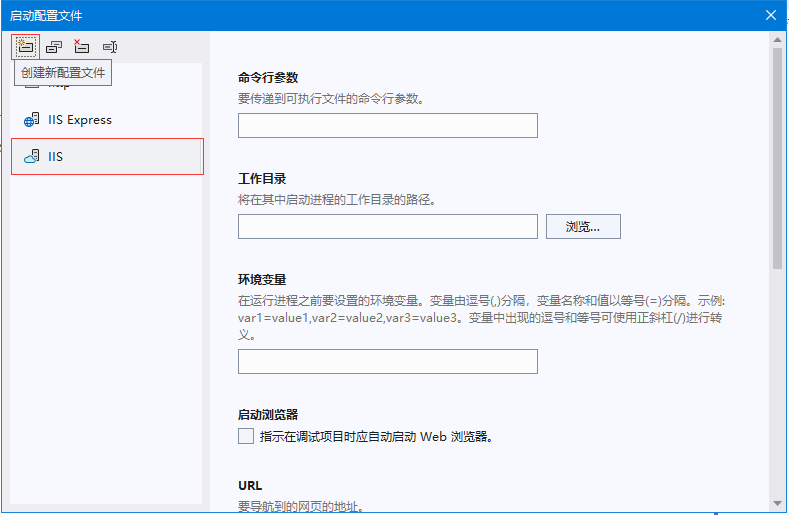
Task: Click the scrollbar down arrow
Action: [777, 503]
